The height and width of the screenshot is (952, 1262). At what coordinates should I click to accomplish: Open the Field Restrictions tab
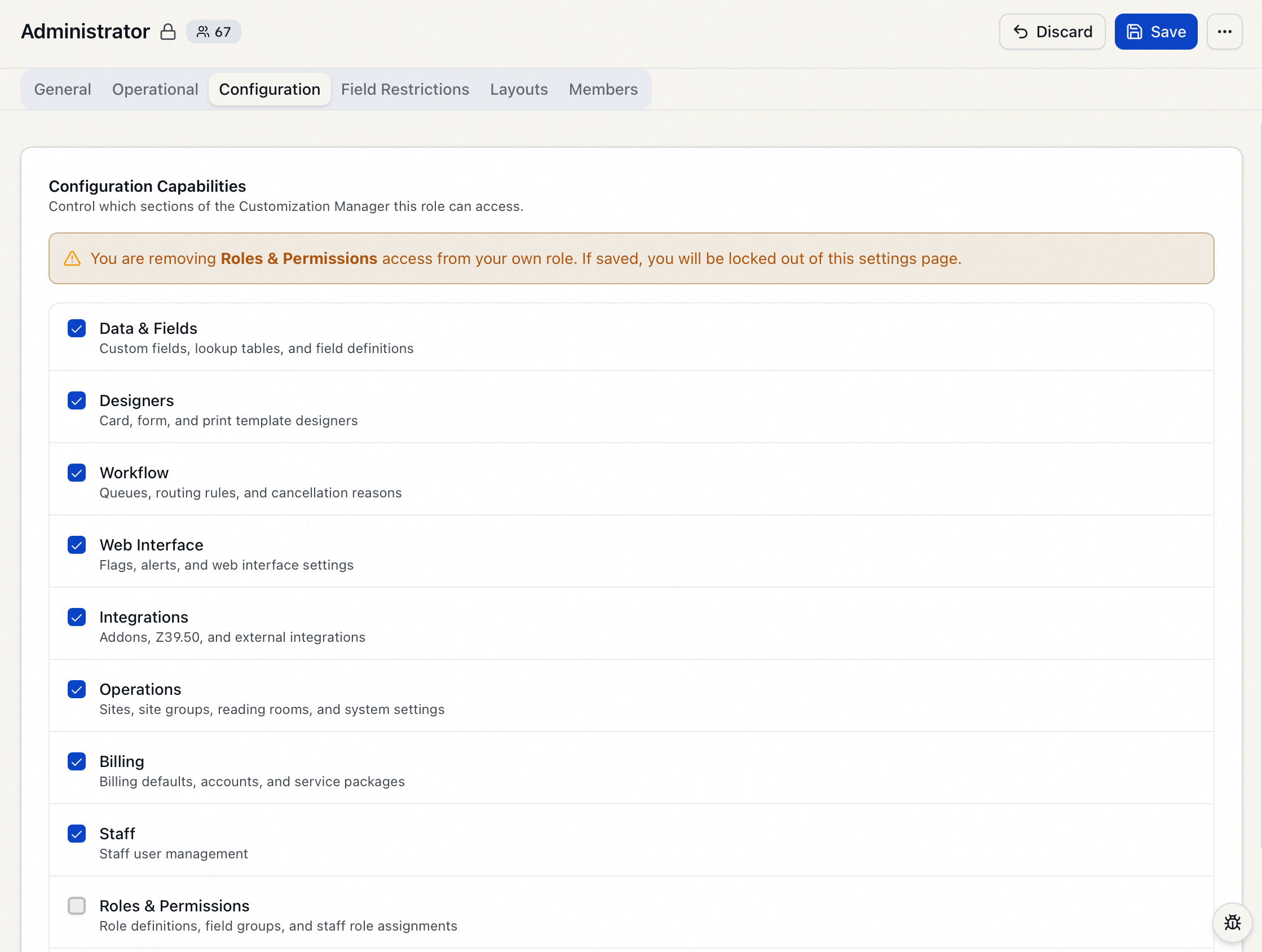[405, 89]
